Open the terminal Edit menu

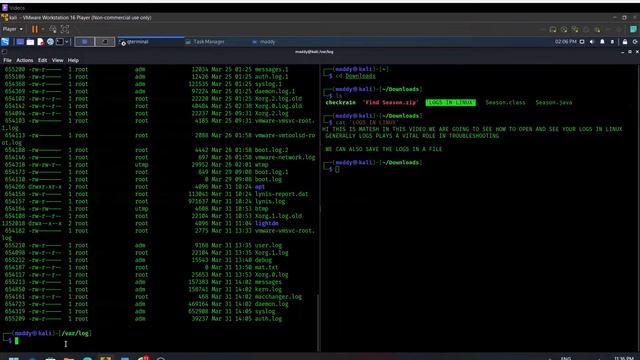[42, 60]
